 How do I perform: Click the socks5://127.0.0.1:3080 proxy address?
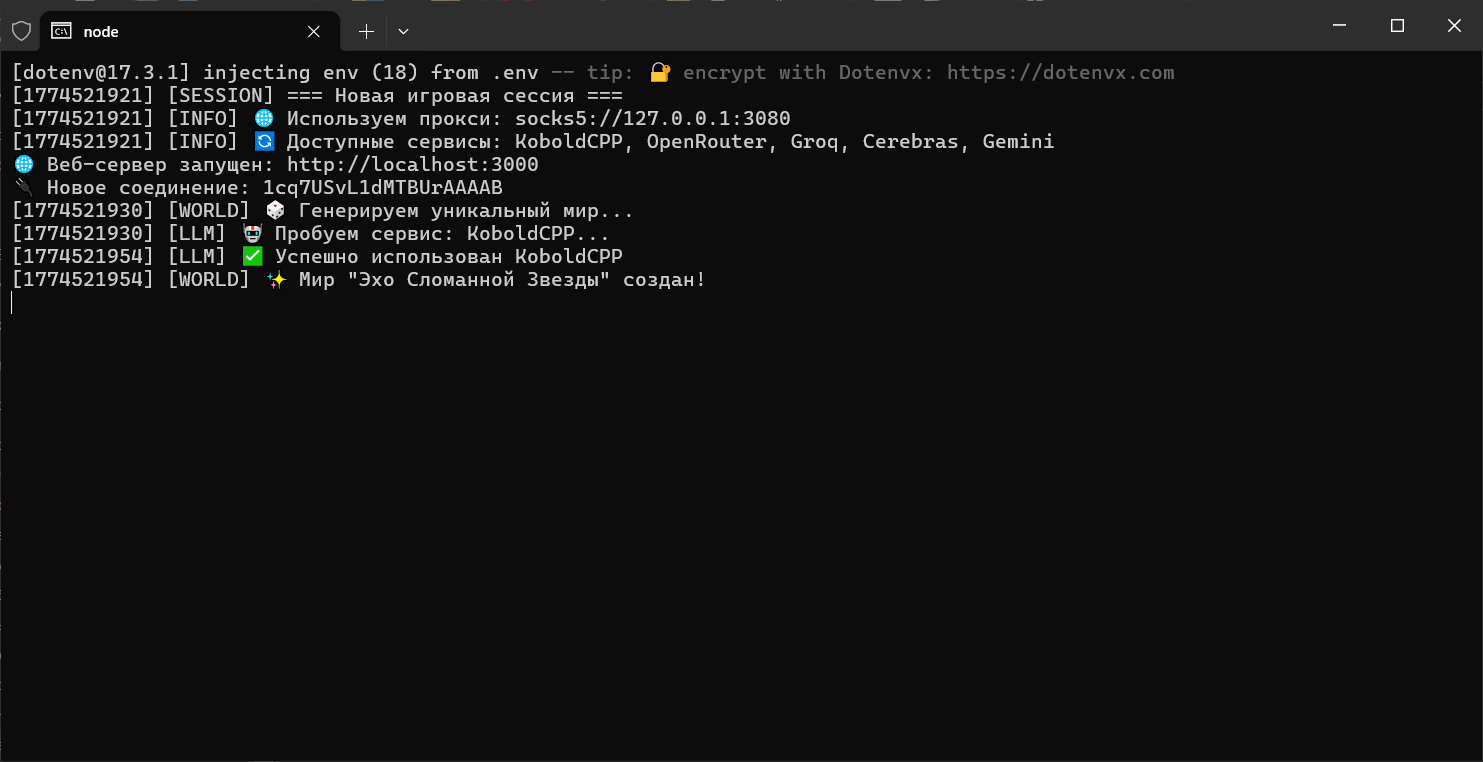(x=653, y=118)
